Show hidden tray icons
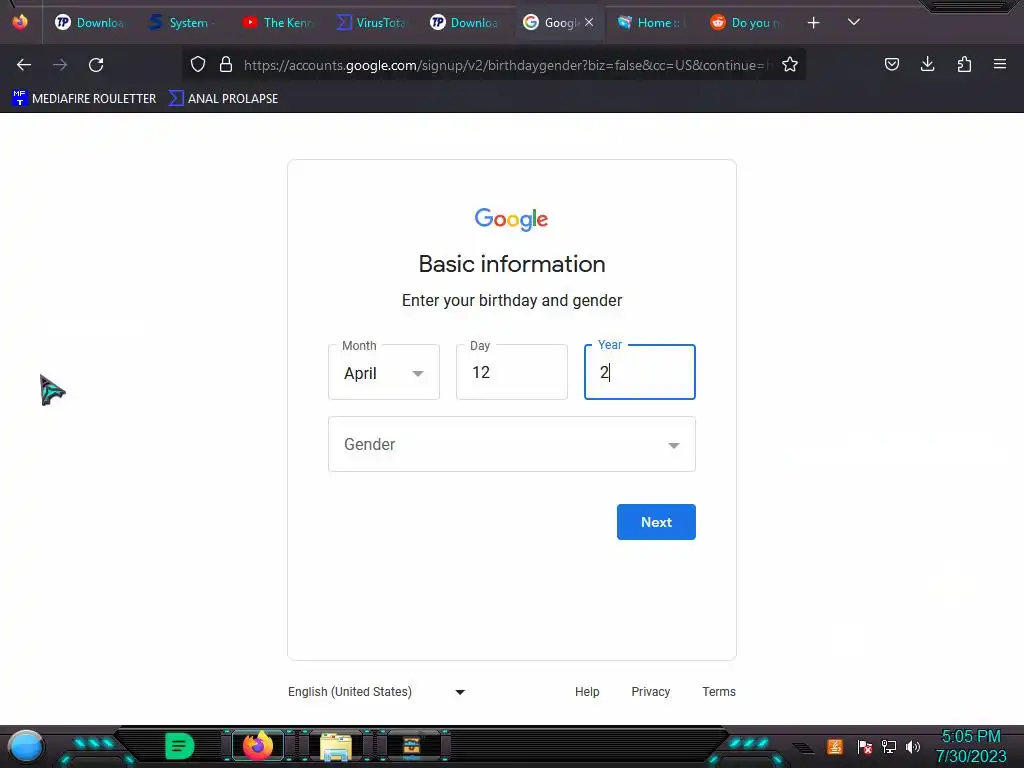This screenshot has height=768, width=1024. (x=803, y=748)
